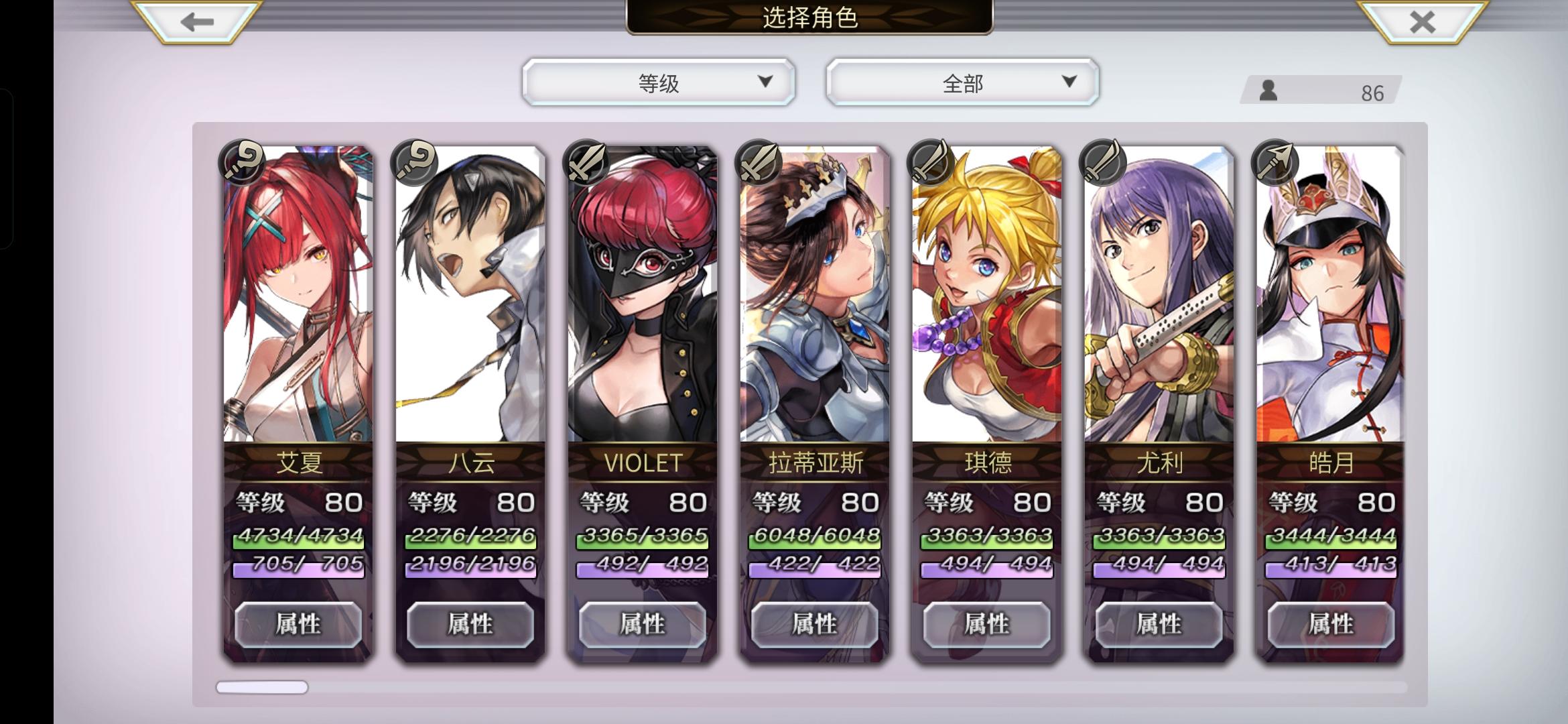
Task: Click the horizontal scrollbar handle
Action: tap(262, 687)
